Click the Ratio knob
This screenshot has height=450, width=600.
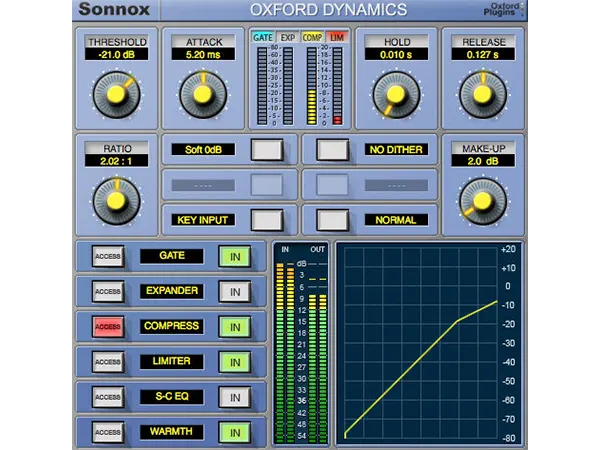tap(116, 201)
